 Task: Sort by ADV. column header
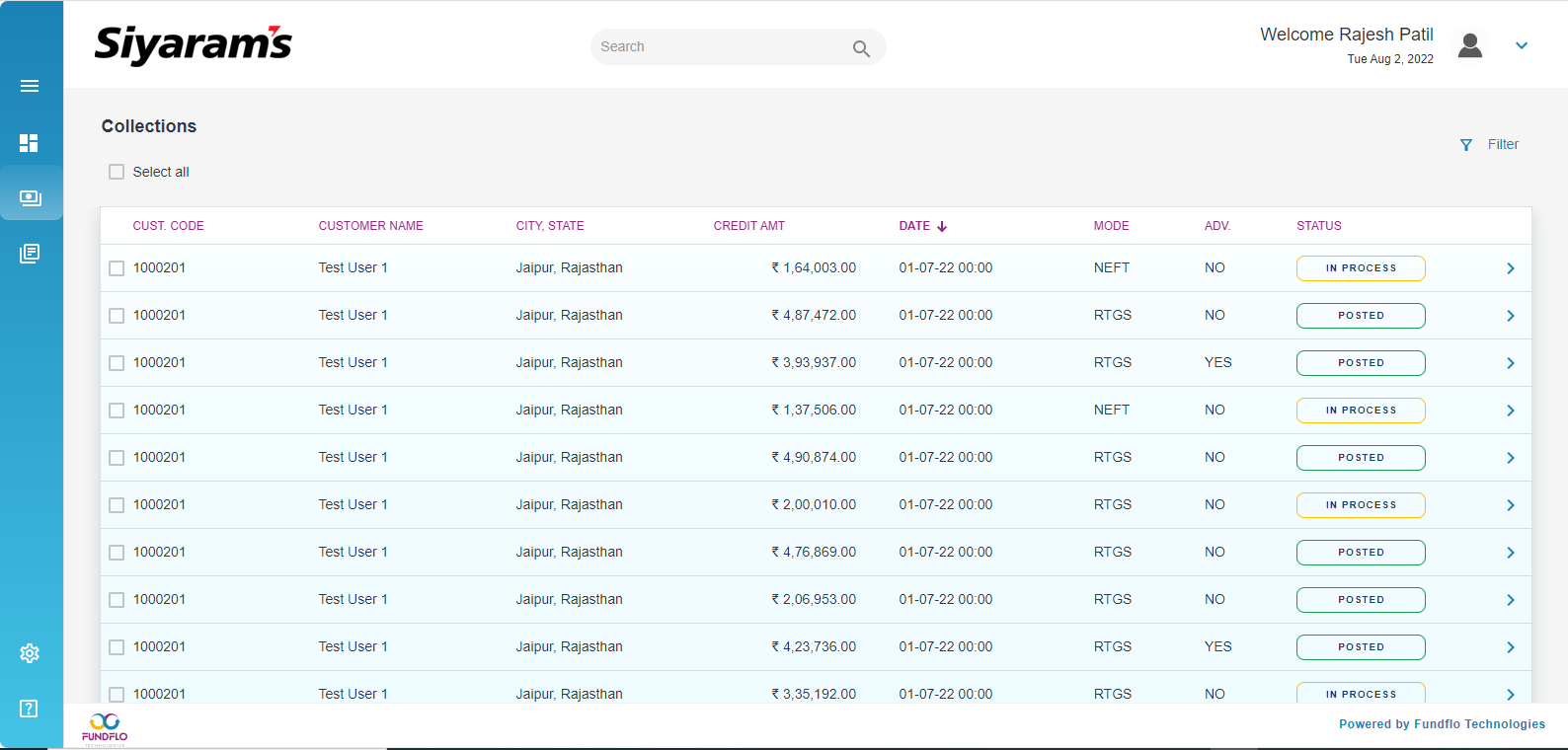click(x=1217, y=226)
